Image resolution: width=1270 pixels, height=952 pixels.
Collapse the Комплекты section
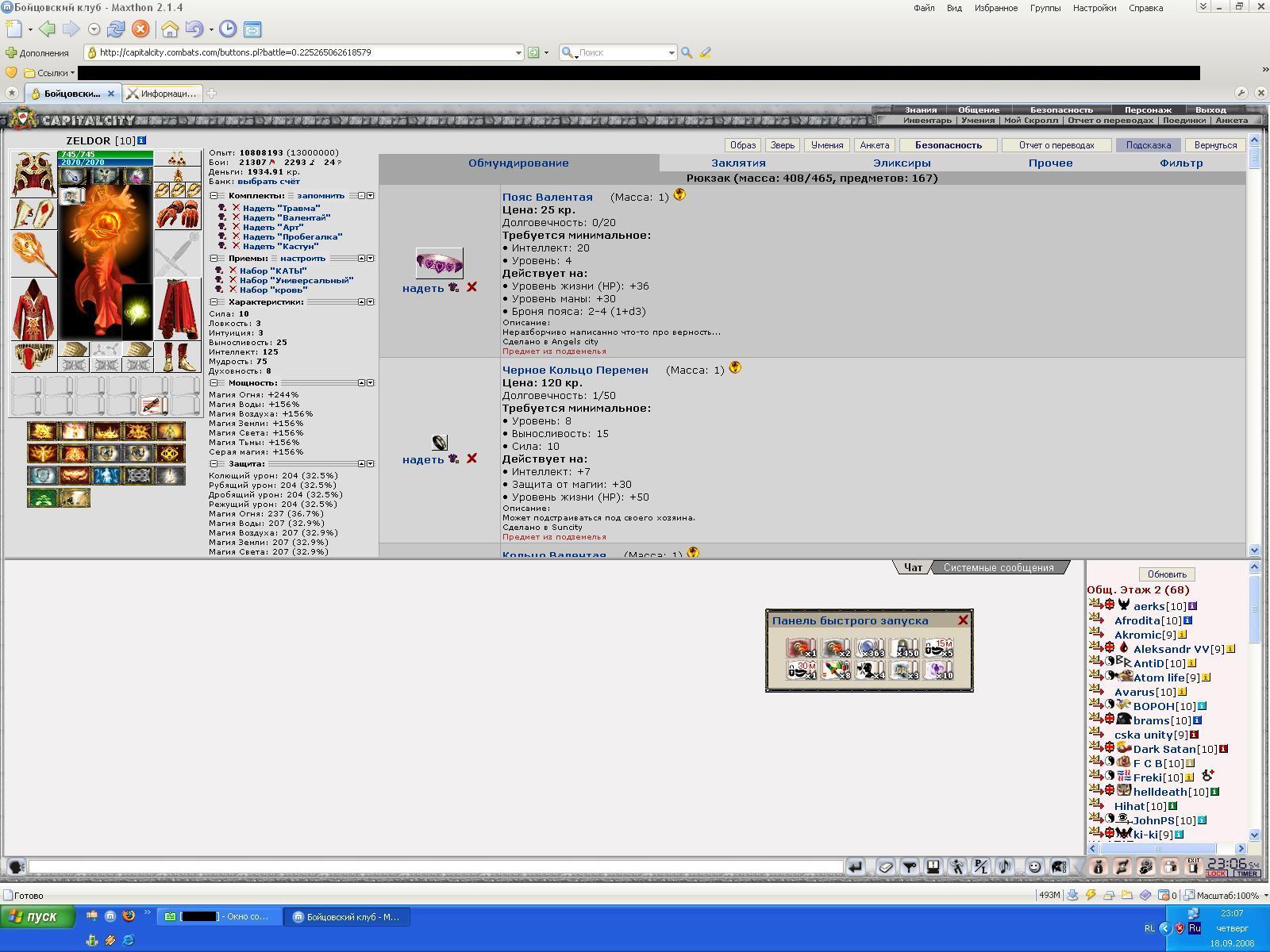213,195
